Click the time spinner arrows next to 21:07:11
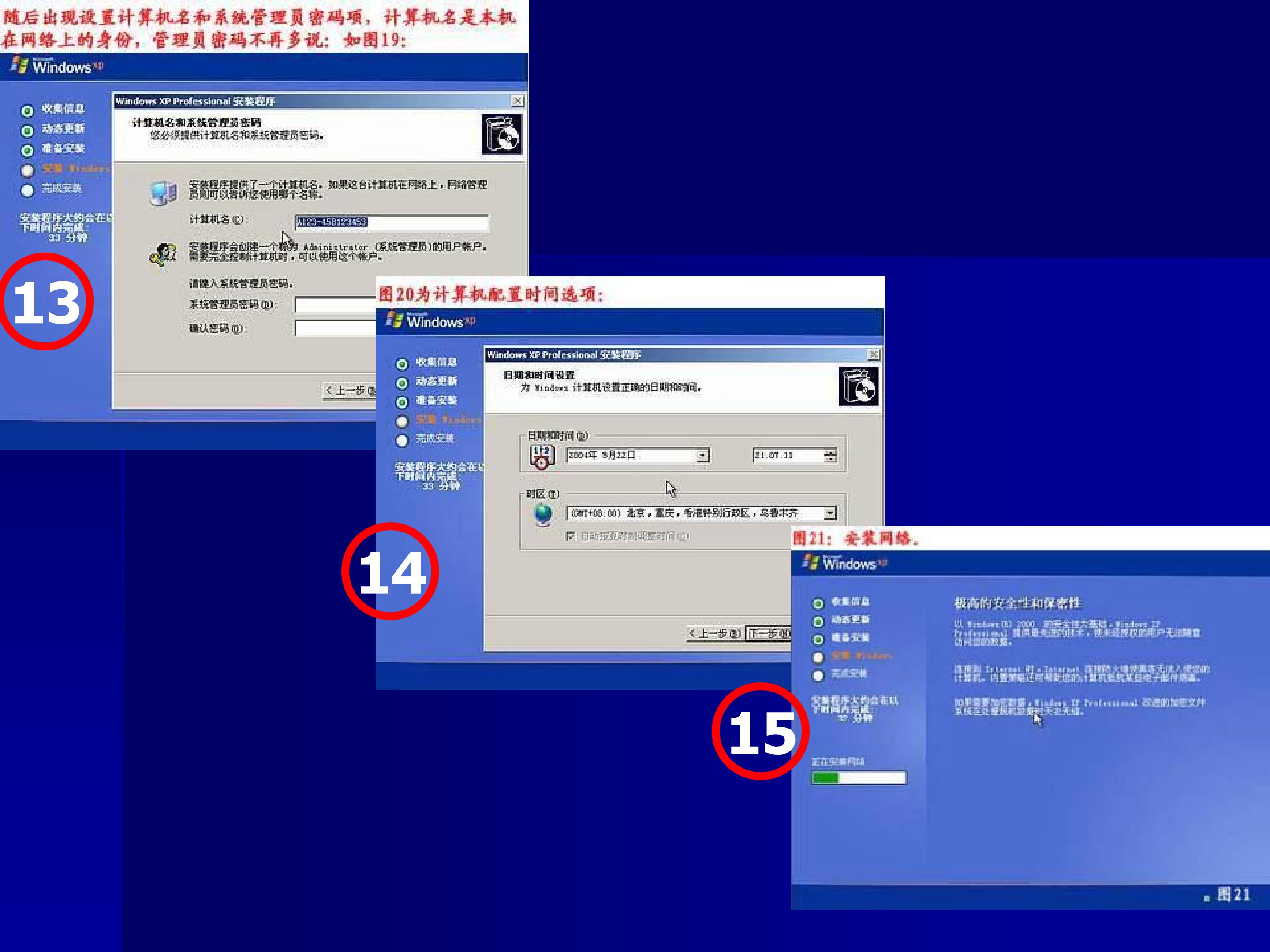The image size is (1270, 952). point(829,456)
